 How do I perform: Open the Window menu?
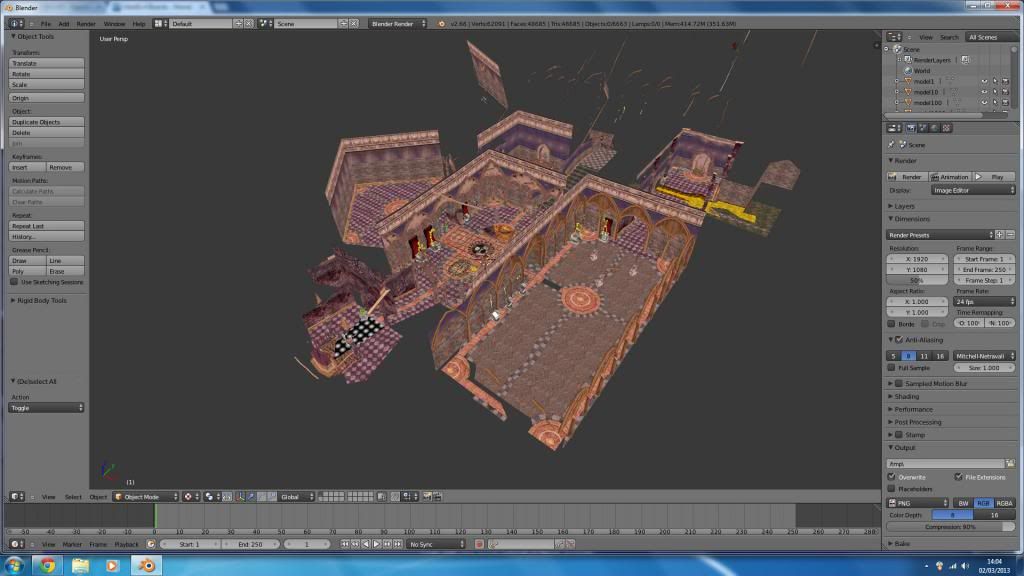(114, 24)
